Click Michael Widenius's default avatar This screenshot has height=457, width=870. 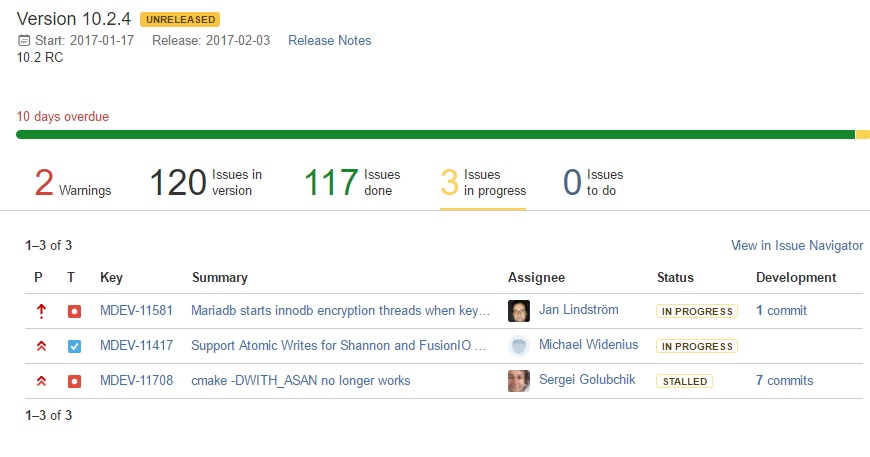click(x=519, y=346)
